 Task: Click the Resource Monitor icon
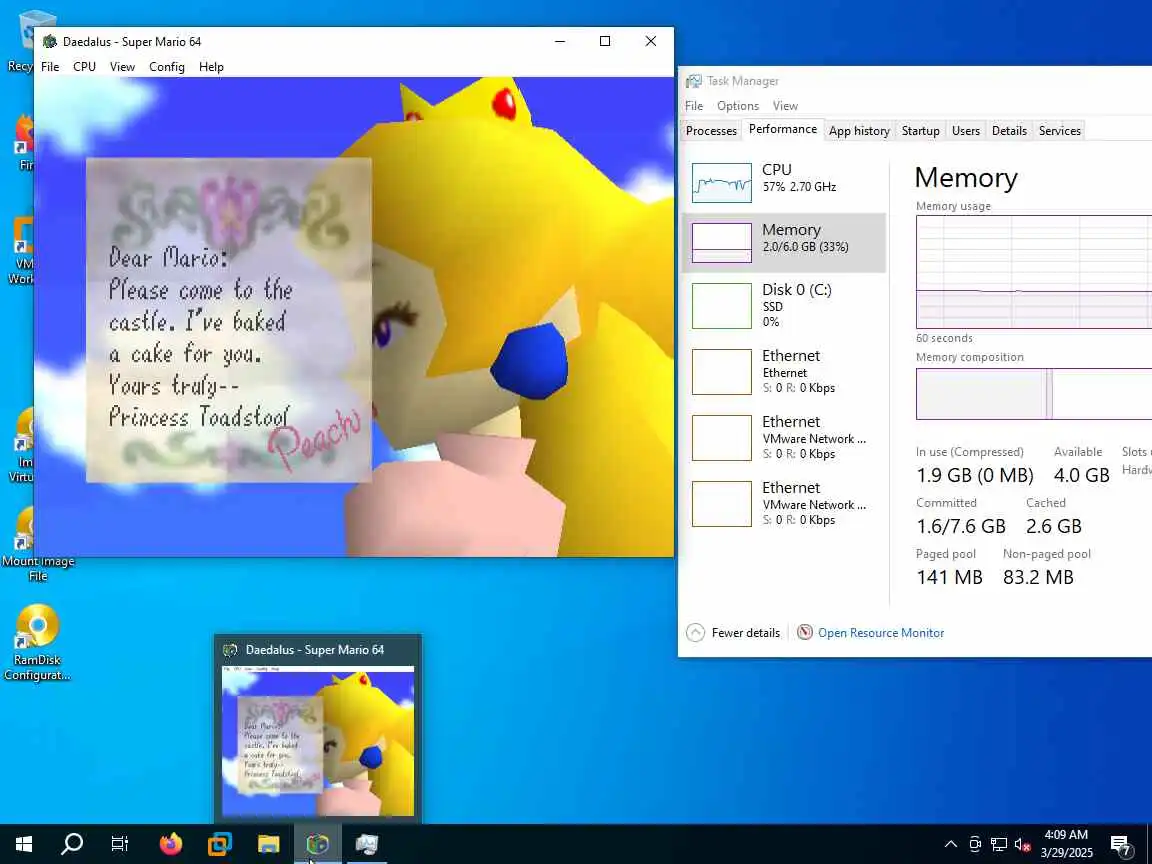(x=804, y=633)
